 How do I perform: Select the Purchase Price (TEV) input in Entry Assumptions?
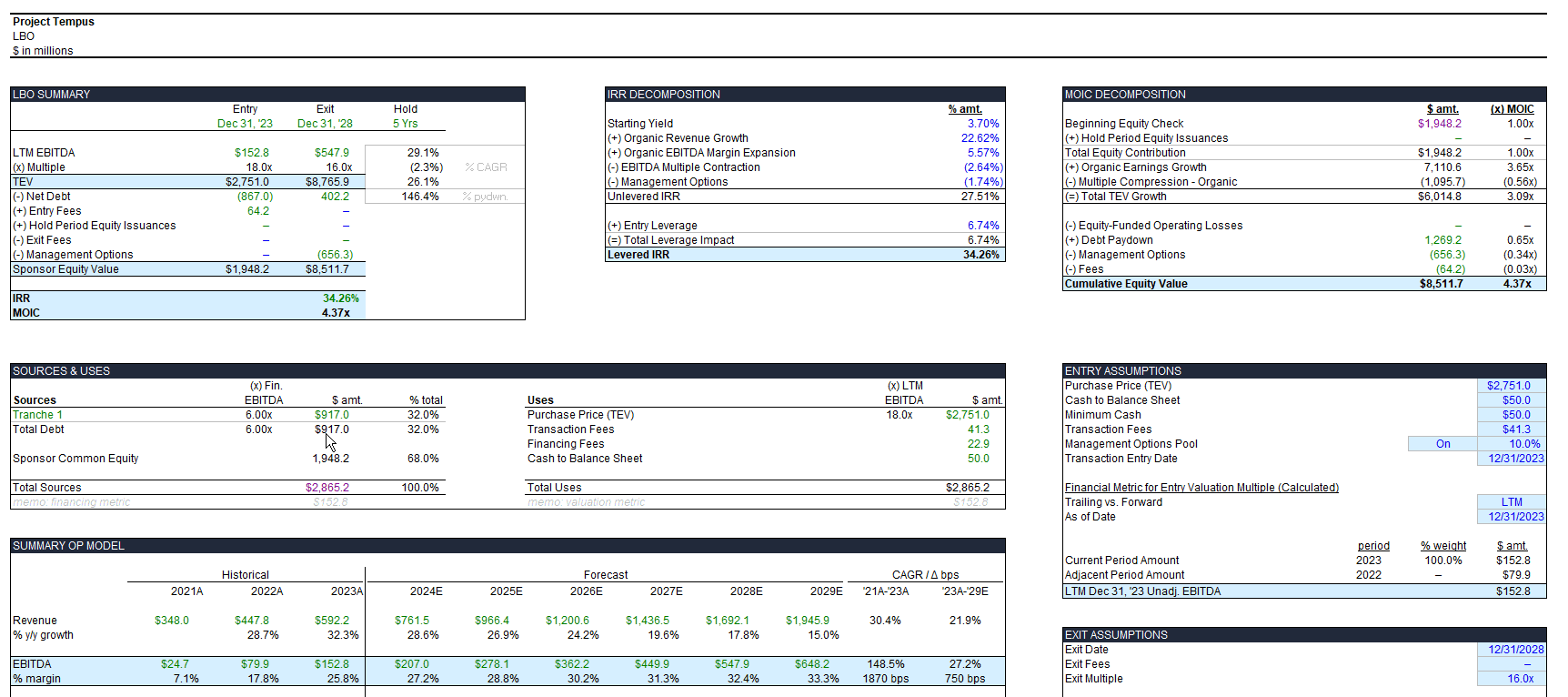coord(1512,386)
